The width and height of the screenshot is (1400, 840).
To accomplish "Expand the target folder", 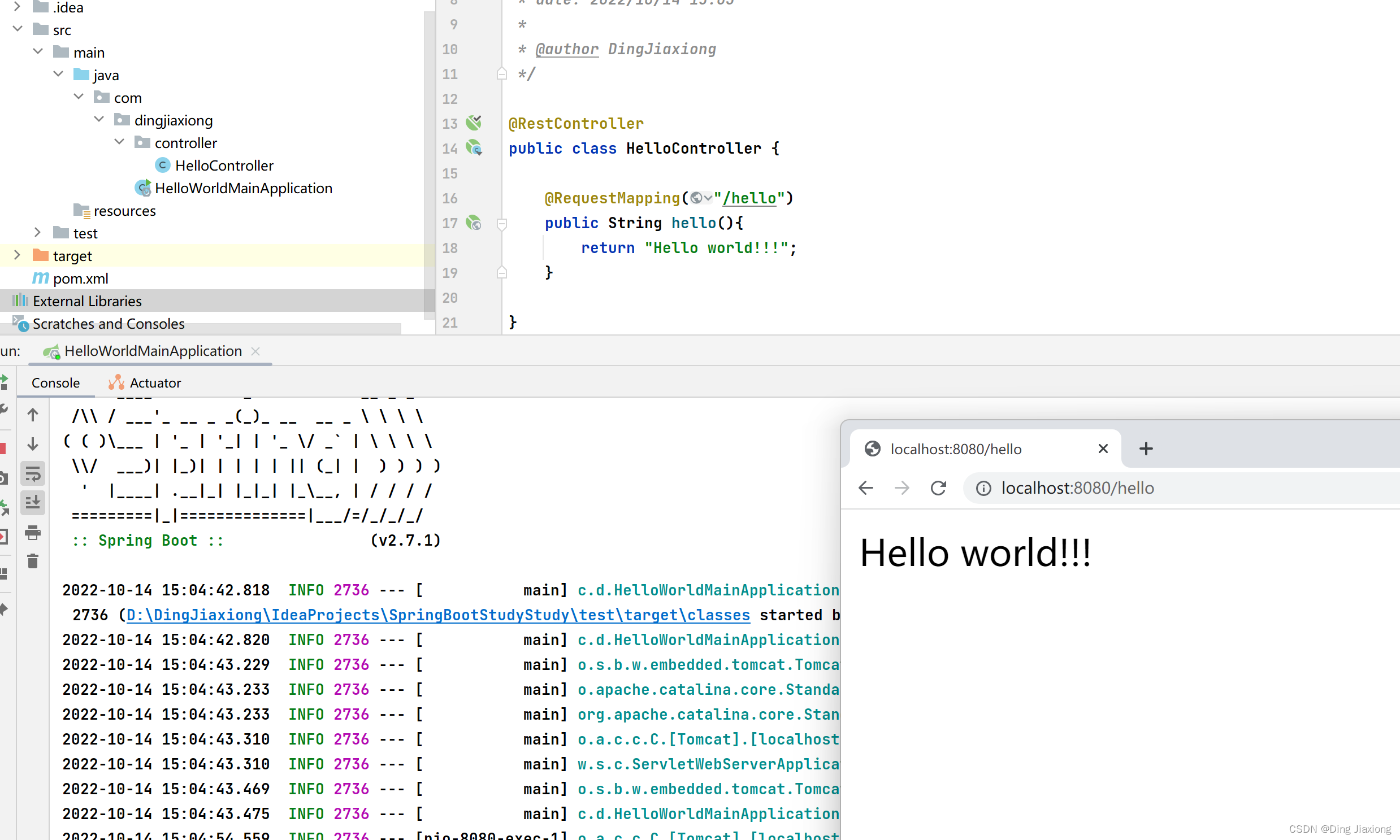I will (x=17, y=255).
